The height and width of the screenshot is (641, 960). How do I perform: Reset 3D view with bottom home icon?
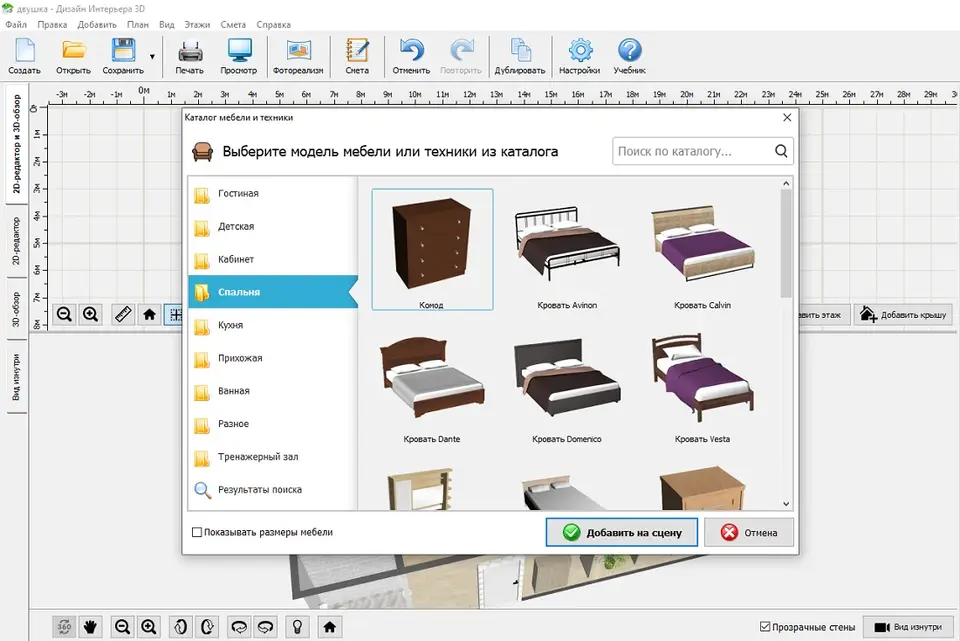click(329, 627)
